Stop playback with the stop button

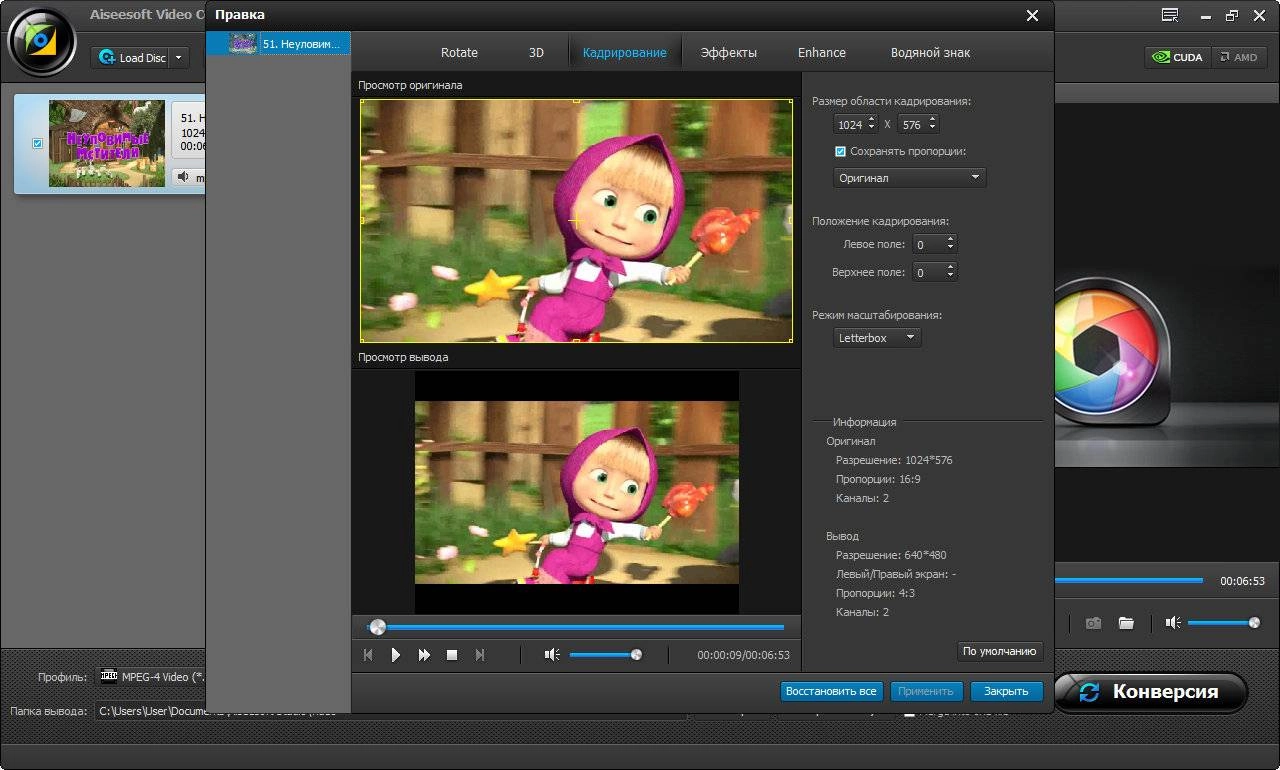[452, 655]
